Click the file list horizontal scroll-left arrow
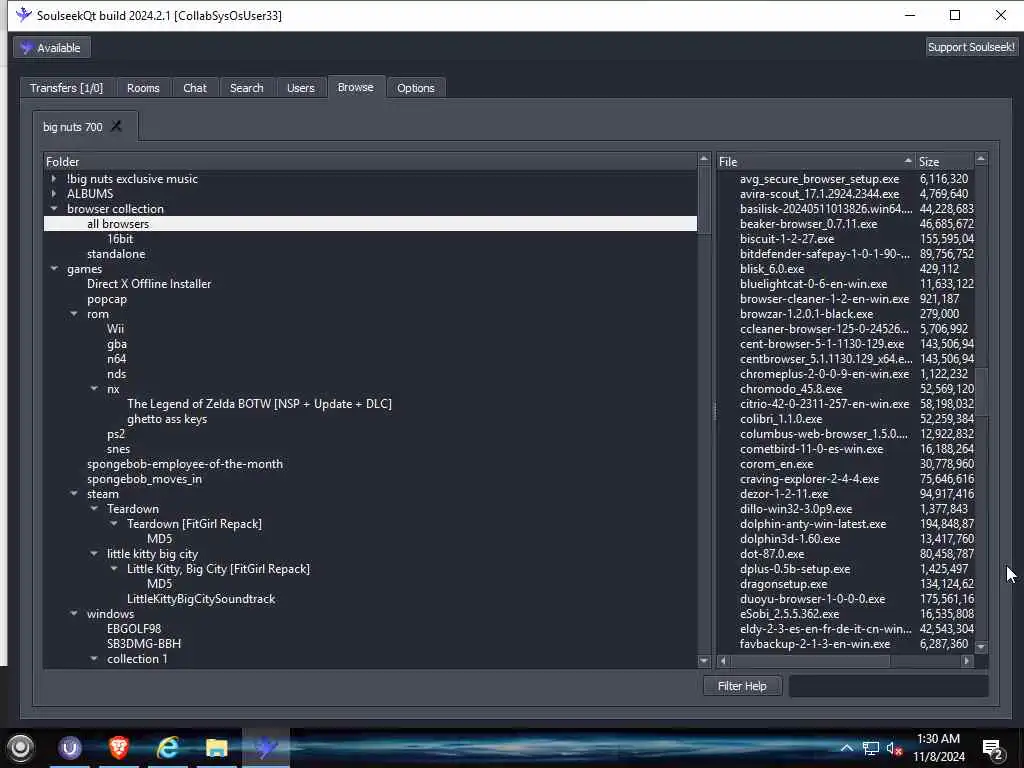1024x768 pixels. [723, 661]
